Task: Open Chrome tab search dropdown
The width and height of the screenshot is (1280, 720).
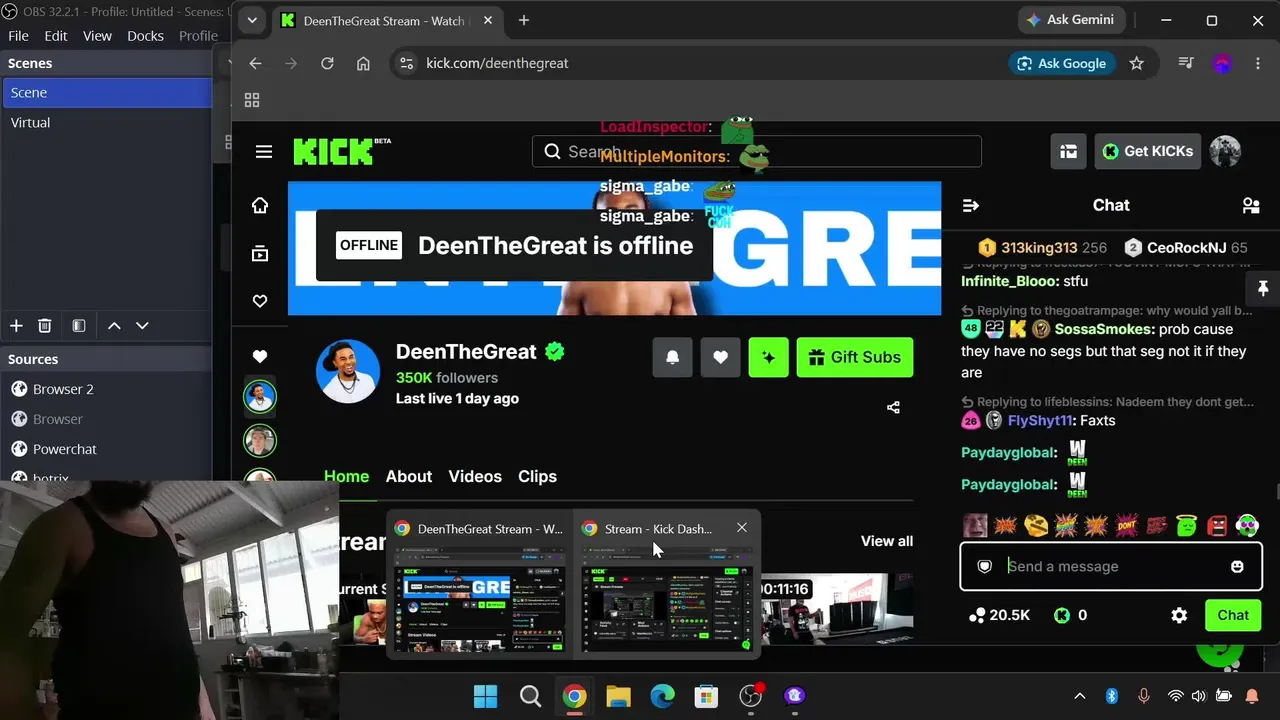Action: [252, 20]
